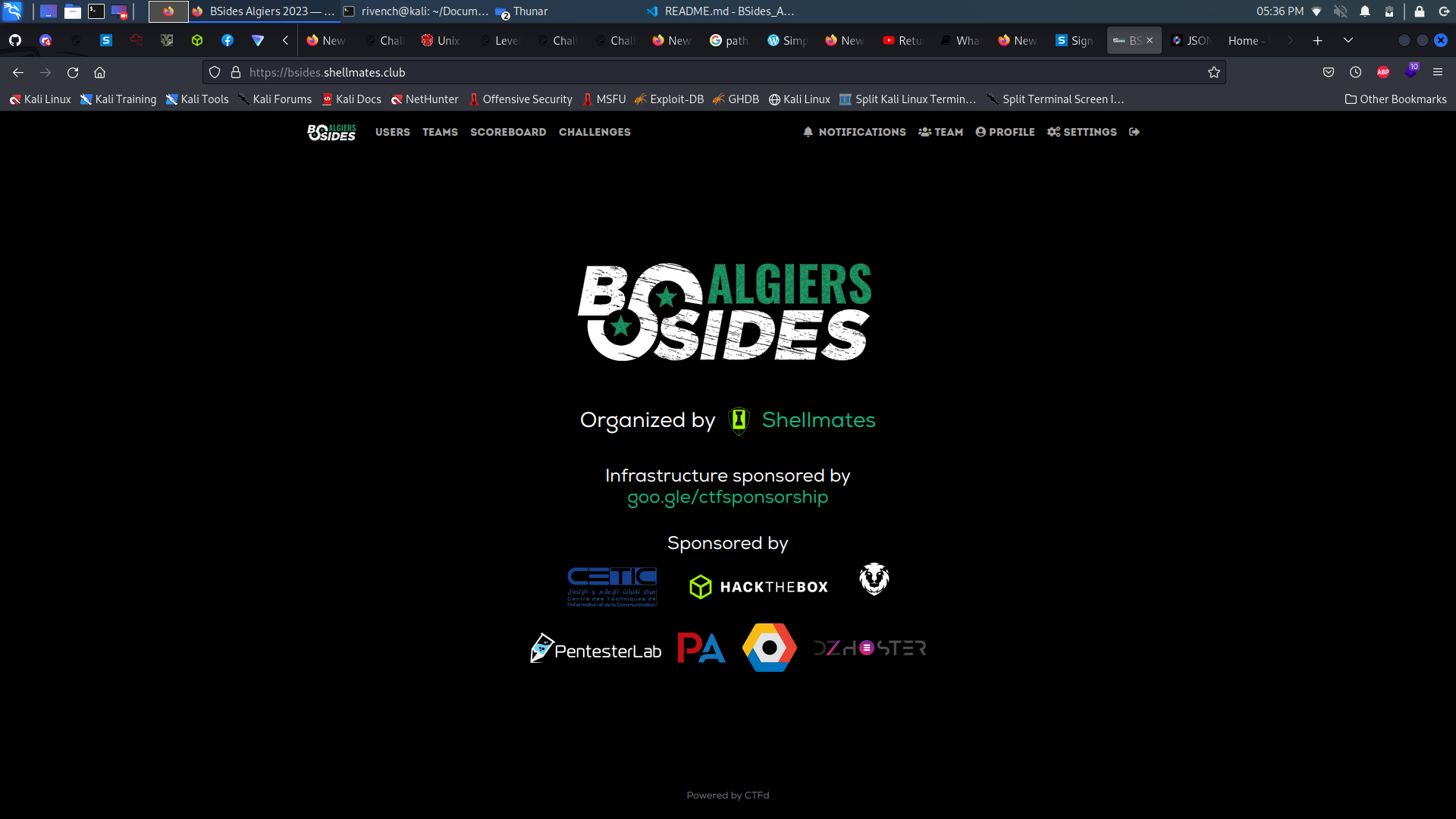The width and height of the screenshot is (1456, 819).
Task: Toggle muted volume icon in system tray
Action: pos(1341,11)
